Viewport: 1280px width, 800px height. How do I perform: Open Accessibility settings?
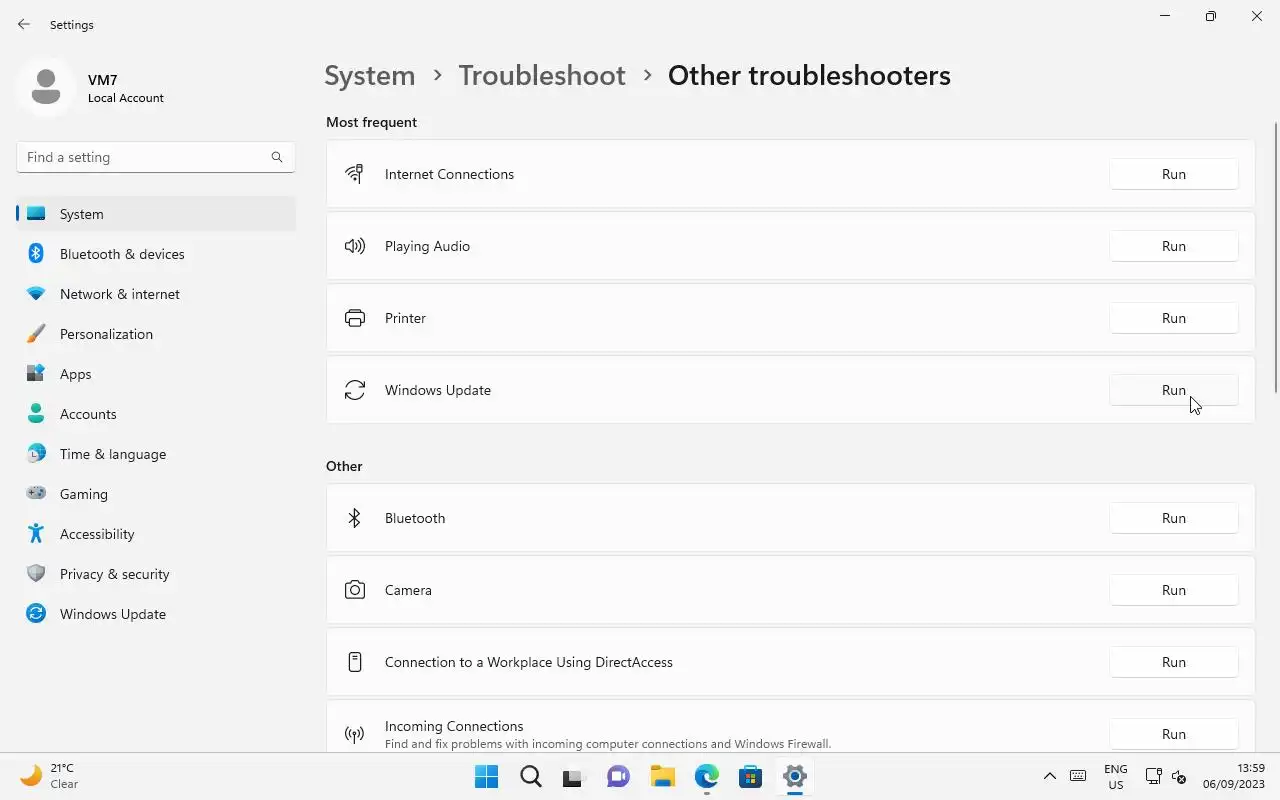[x=156, y=534]
